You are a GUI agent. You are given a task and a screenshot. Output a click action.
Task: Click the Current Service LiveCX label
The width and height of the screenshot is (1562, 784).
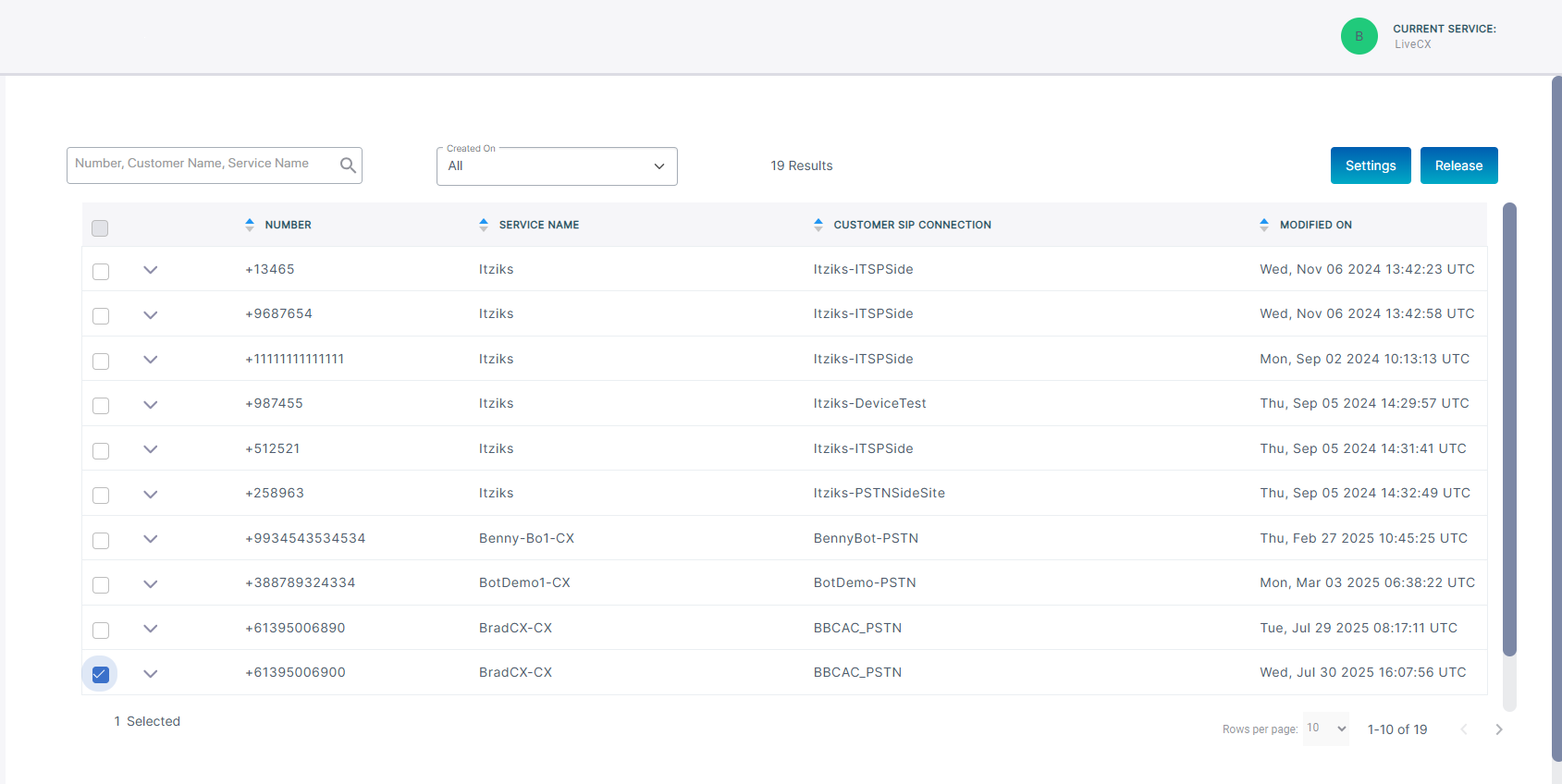tap(1444, 36)
